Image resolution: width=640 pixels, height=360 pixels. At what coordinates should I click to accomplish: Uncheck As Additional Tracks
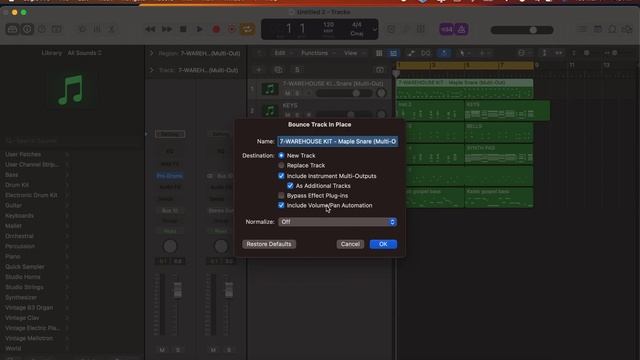tap(290, 186)
